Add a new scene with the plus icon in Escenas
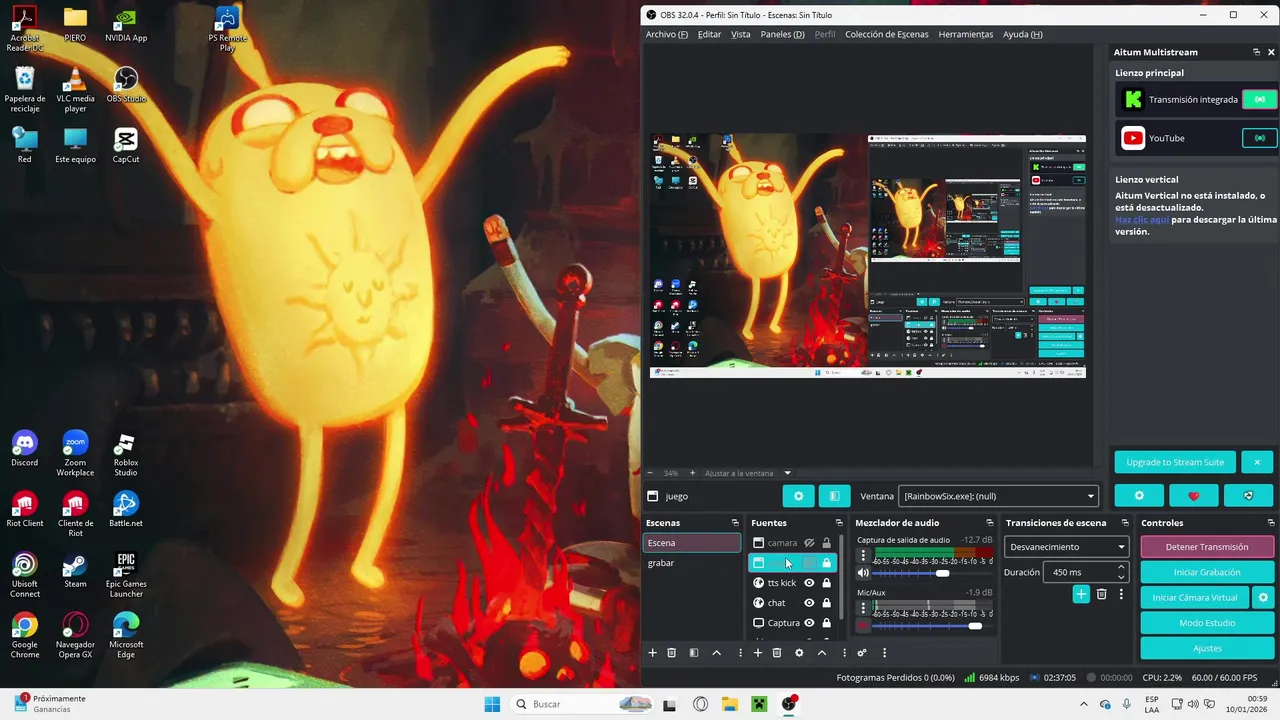The width and height of the screenshot is (1280, 720). 653,653
